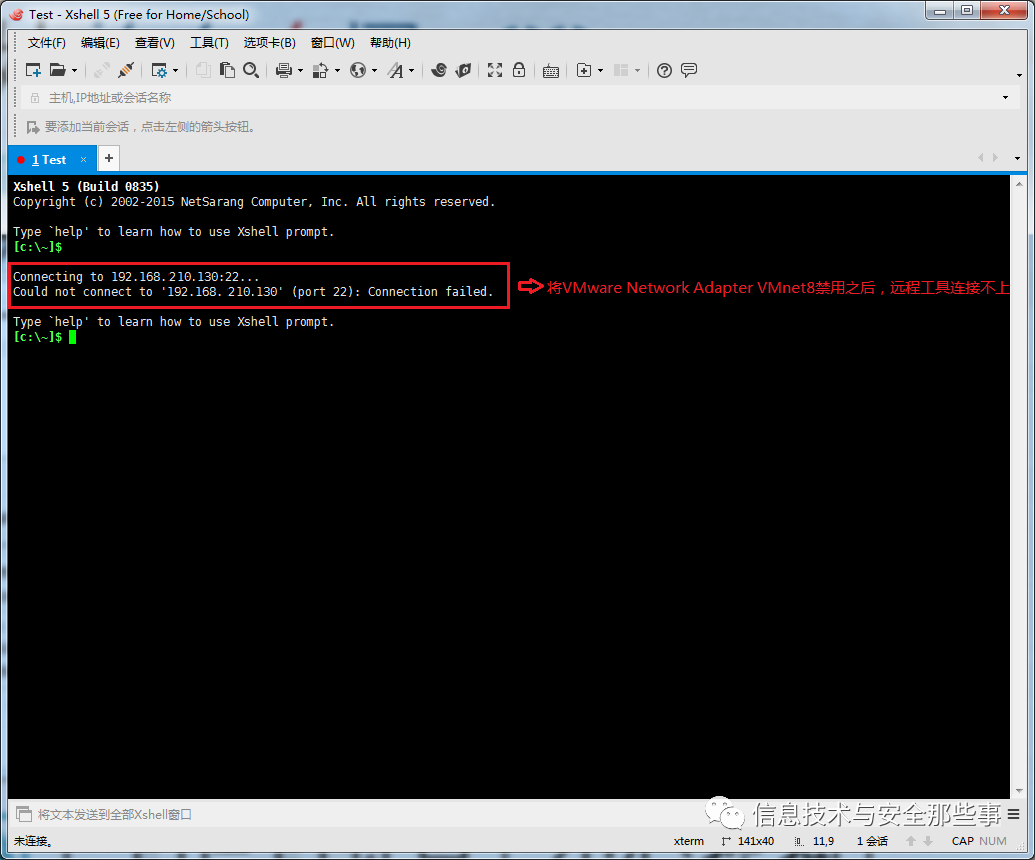This screenshot has height=860, width=1035.
Task: Click the grayed tab arrangement layout icon
Action: tap(621, 70)
